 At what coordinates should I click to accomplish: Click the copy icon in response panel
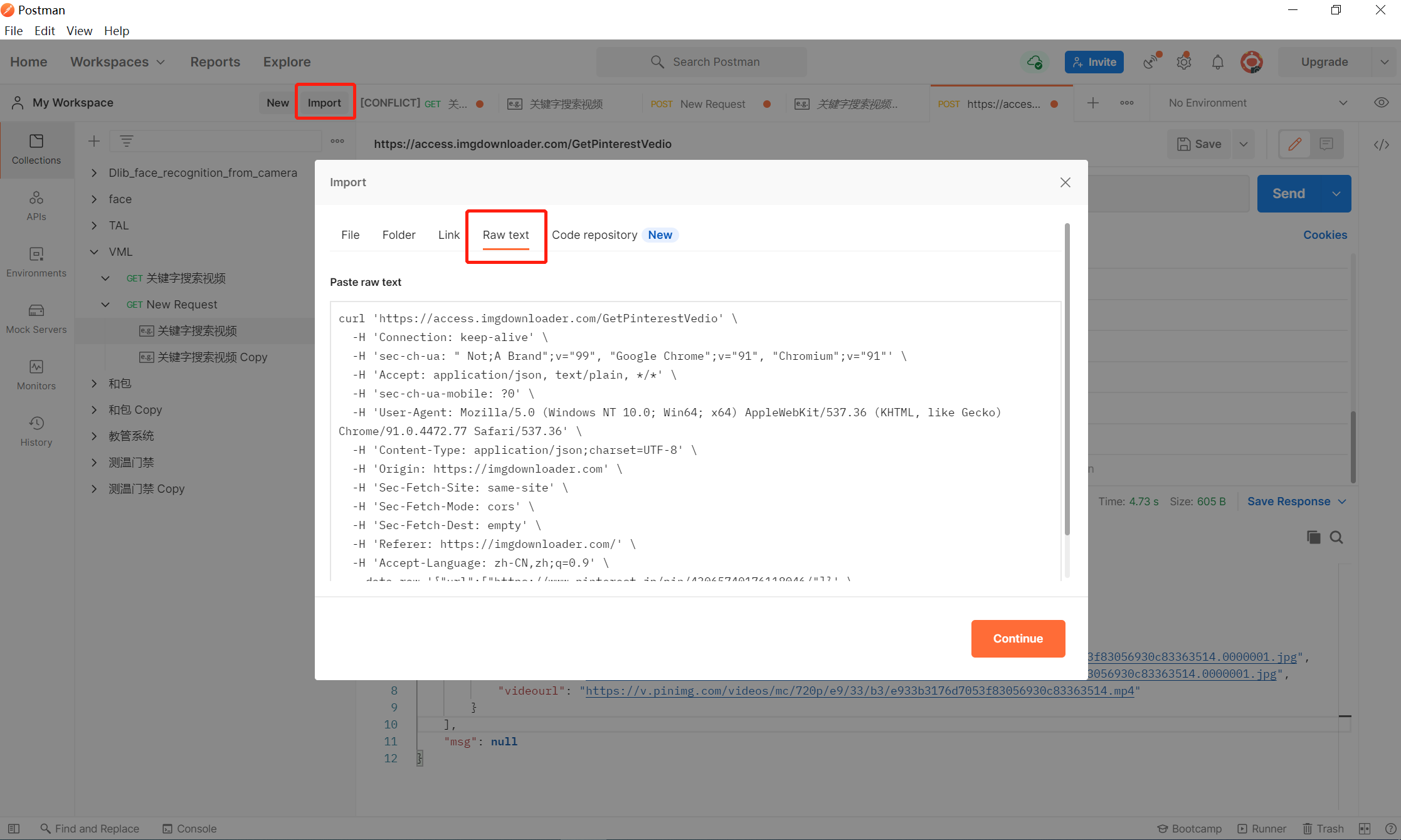tap(1314, 537)
